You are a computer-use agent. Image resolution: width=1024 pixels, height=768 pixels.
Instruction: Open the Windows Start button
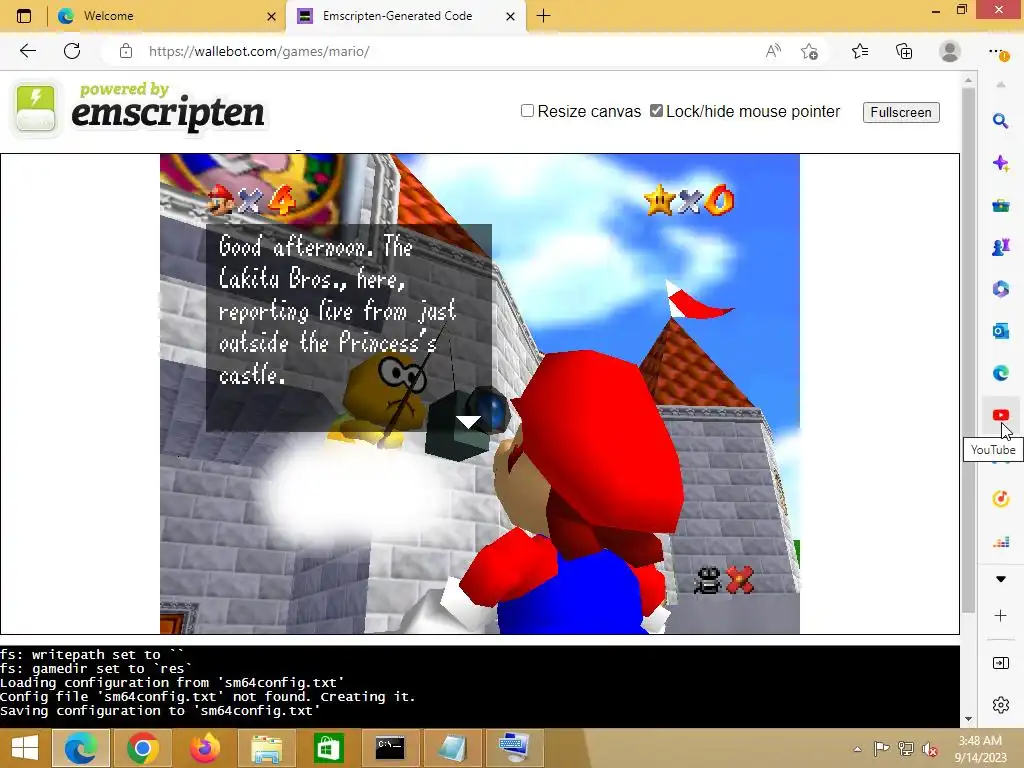click(25, 748)
